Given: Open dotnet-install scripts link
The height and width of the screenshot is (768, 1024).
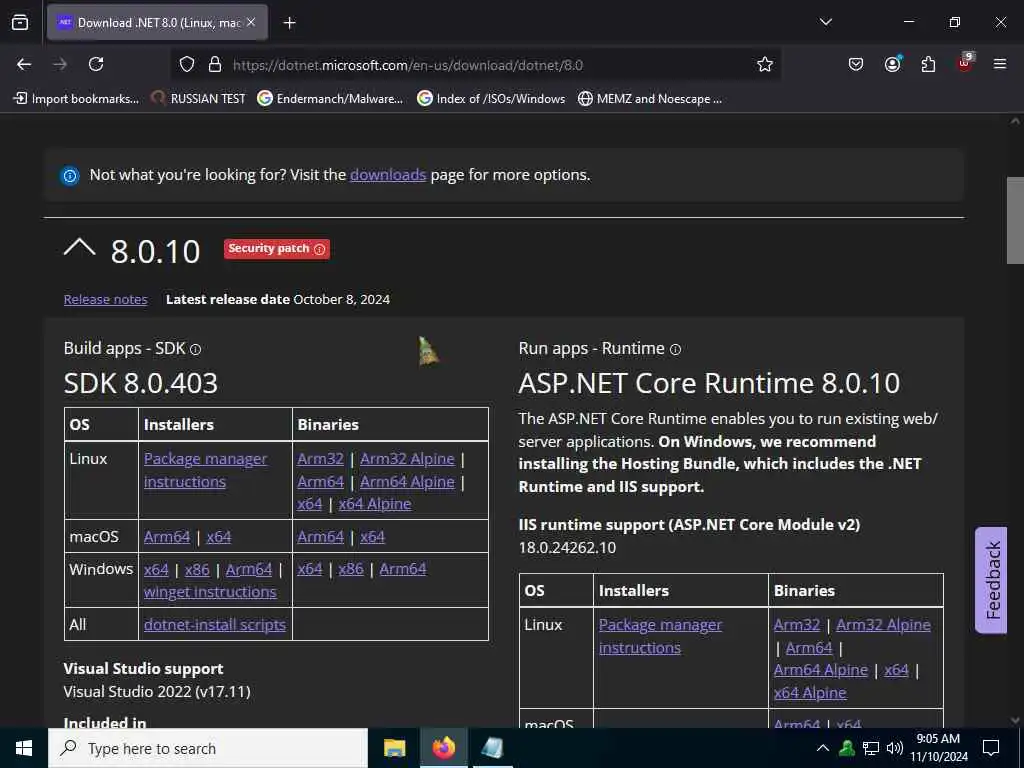Looking at the screenshot, I should [x=215, y=625].
